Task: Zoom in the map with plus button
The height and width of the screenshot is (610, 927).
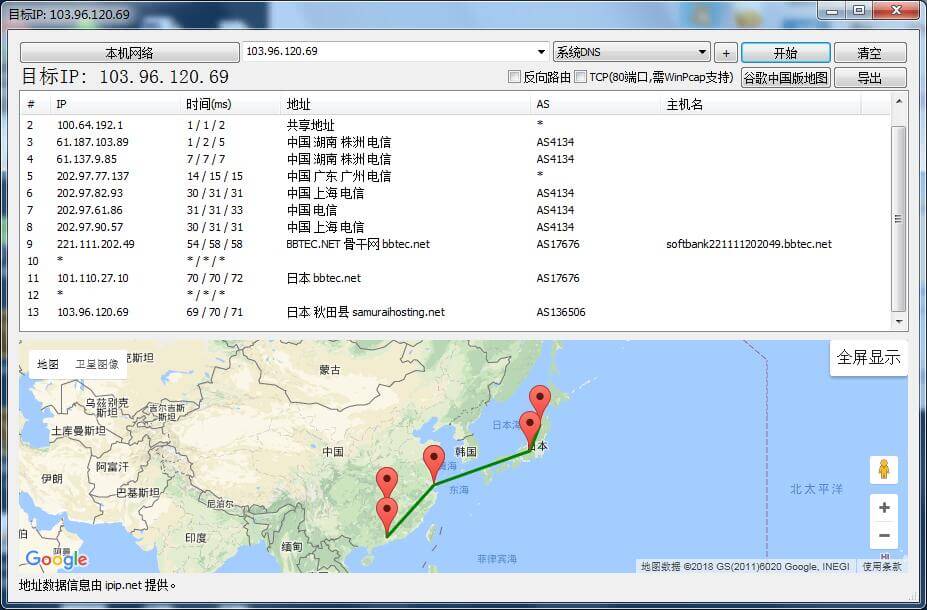Action: coord(883,508)
